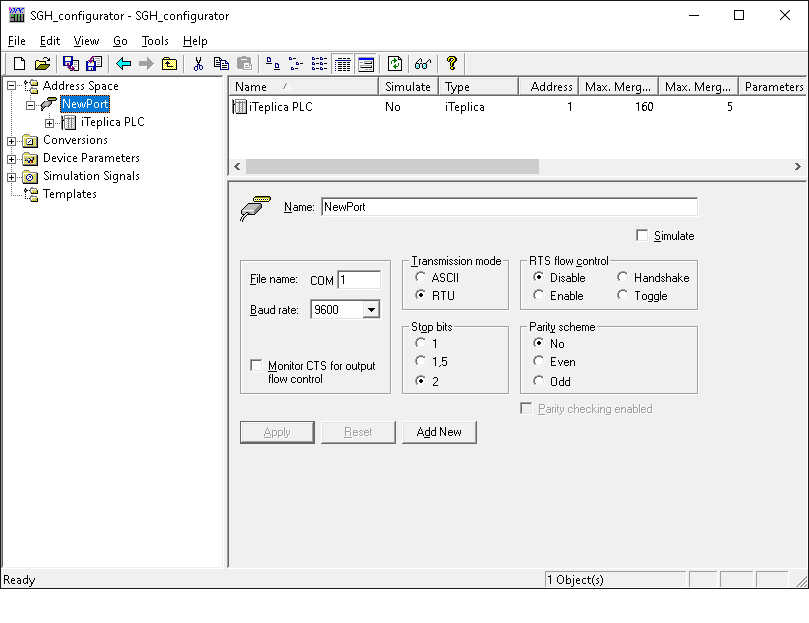Go back with the cyan arrow
Screen dimensions: 809x623
click(123, 63)
